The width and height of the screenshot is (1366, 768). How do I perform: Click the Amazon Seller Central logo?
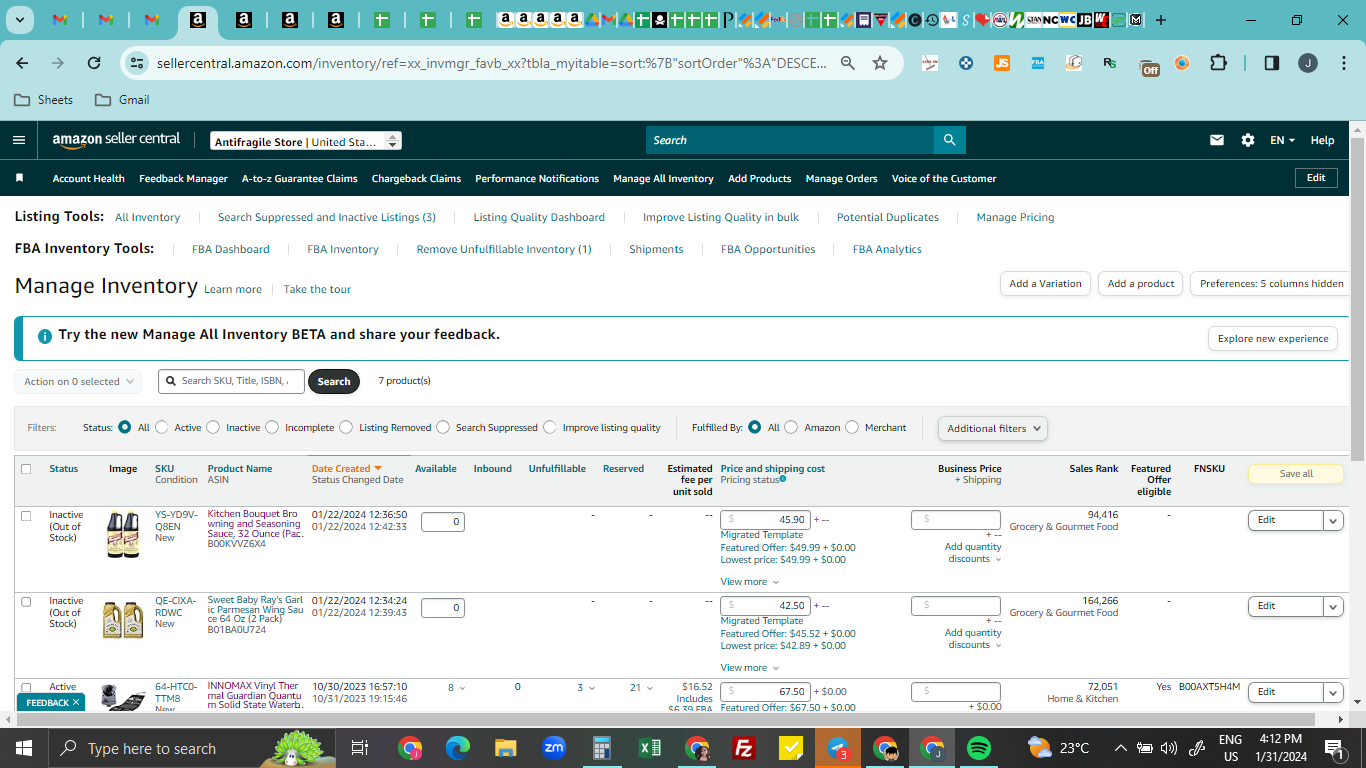tap(116, 140)
